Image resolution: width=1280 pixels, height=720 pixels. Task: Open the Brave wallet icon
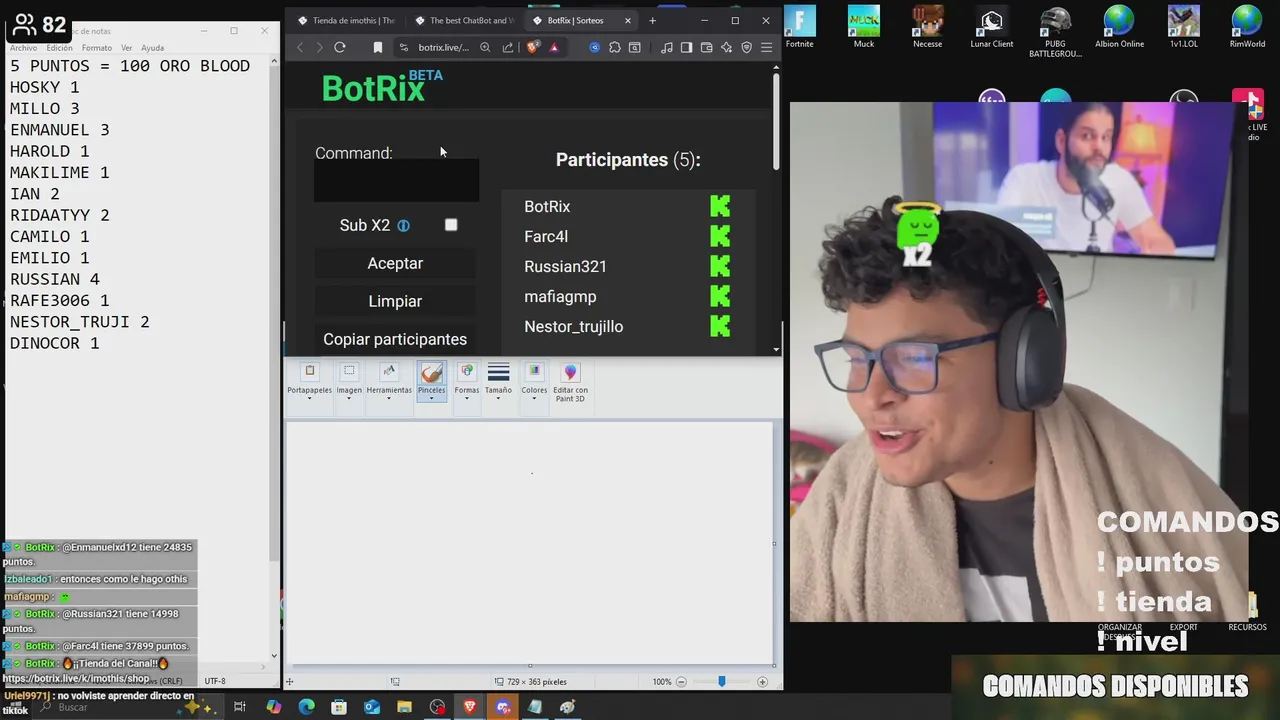706,47
